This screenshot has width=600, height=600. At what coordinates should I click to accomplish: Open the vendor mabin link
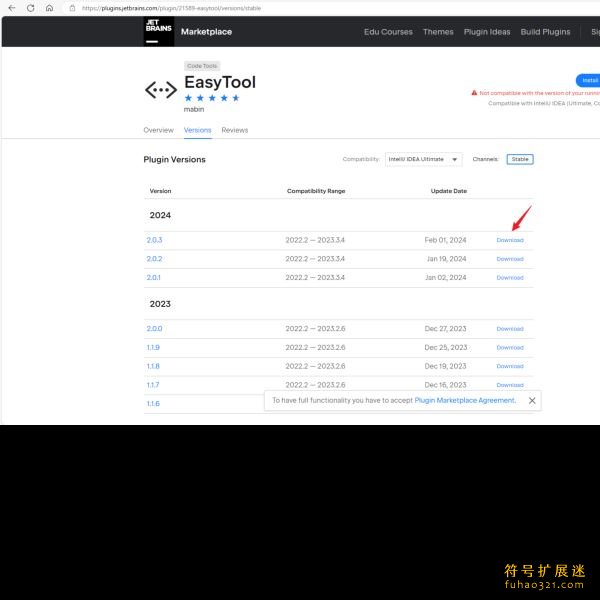click(194, 109)
